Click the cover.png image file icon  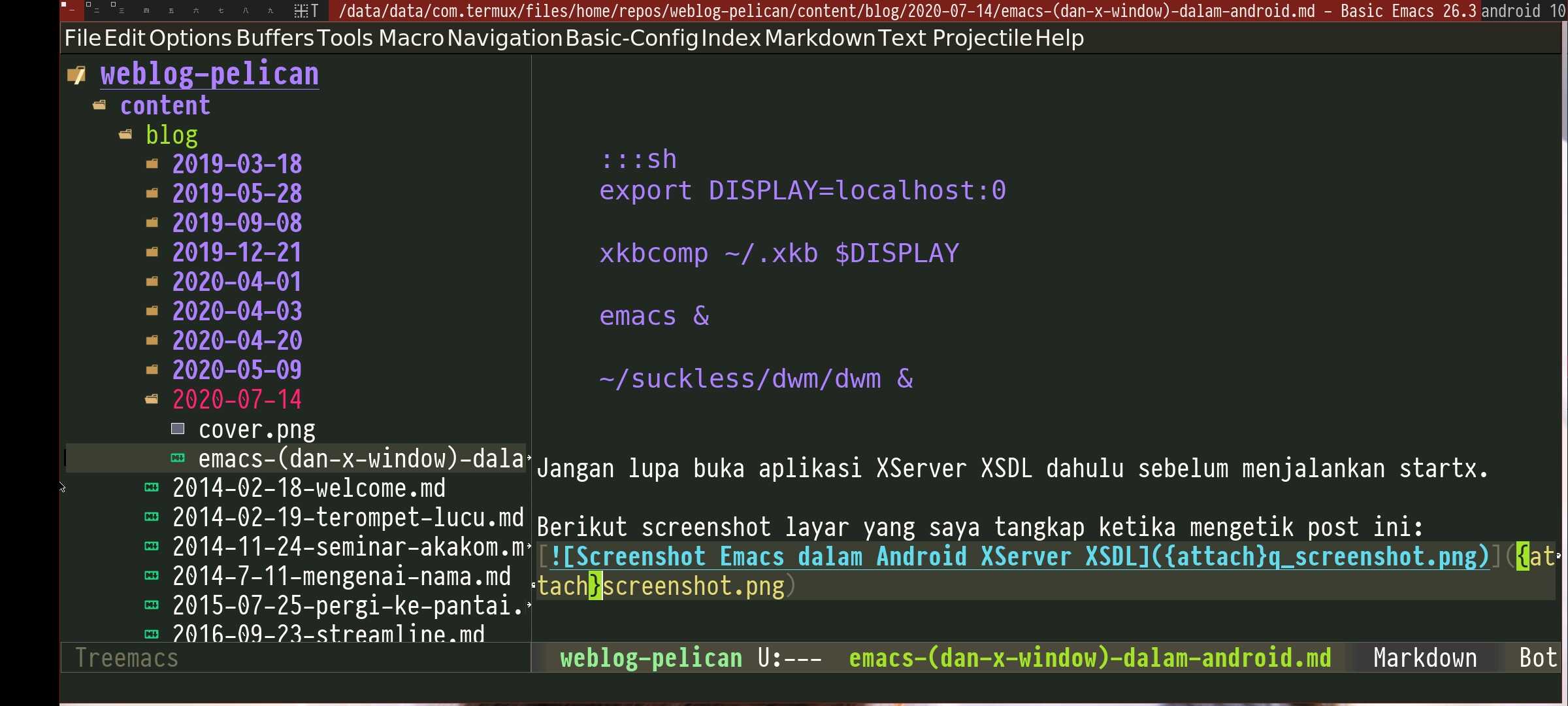tap(177, 429)
